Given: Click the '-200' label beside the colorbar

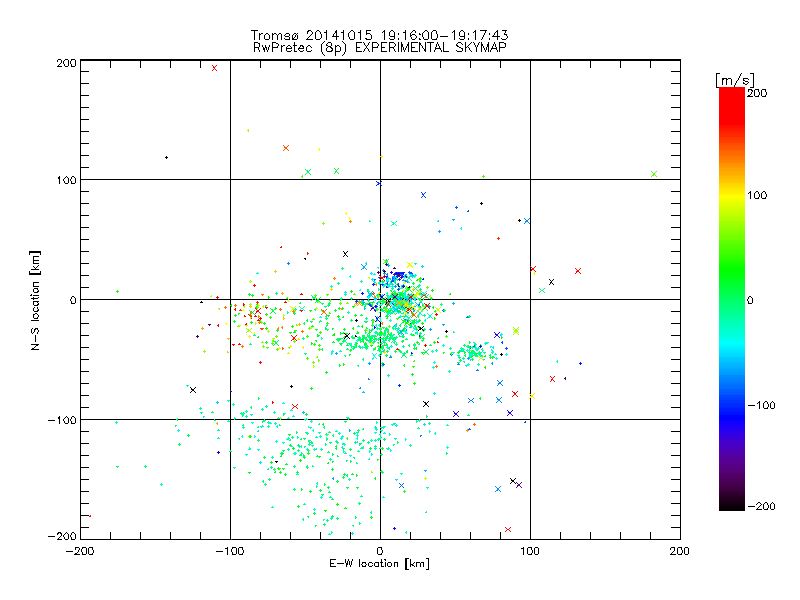Looking at the screenshot, I should (x=761, y=506).
